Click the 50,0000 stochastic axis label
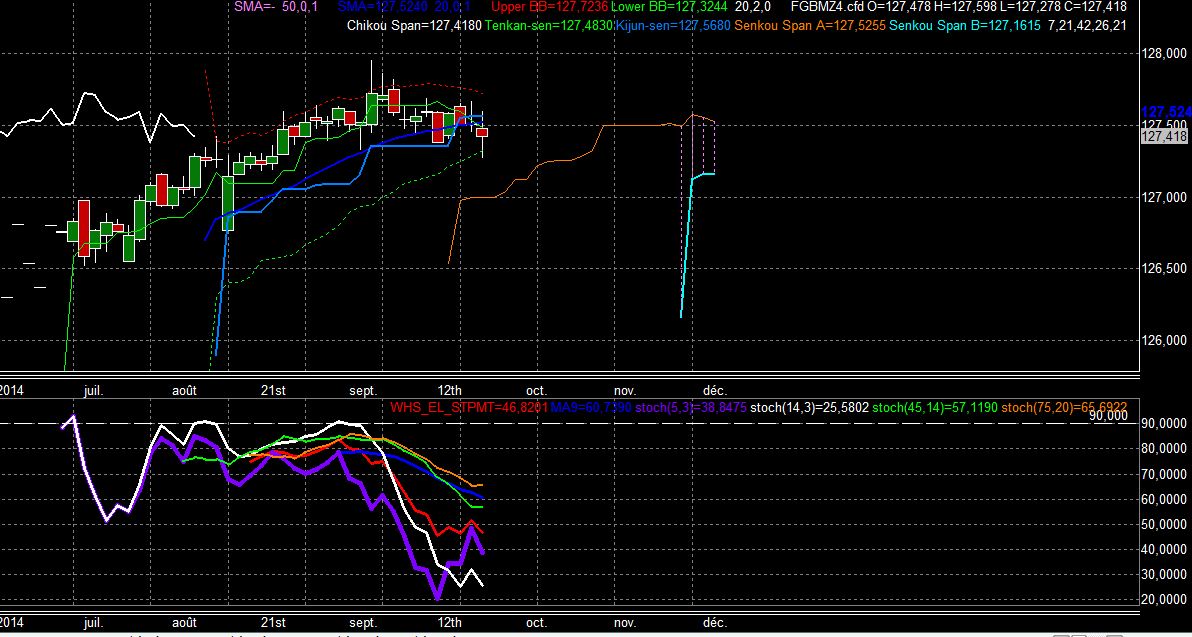 (x=1165, y=524)
